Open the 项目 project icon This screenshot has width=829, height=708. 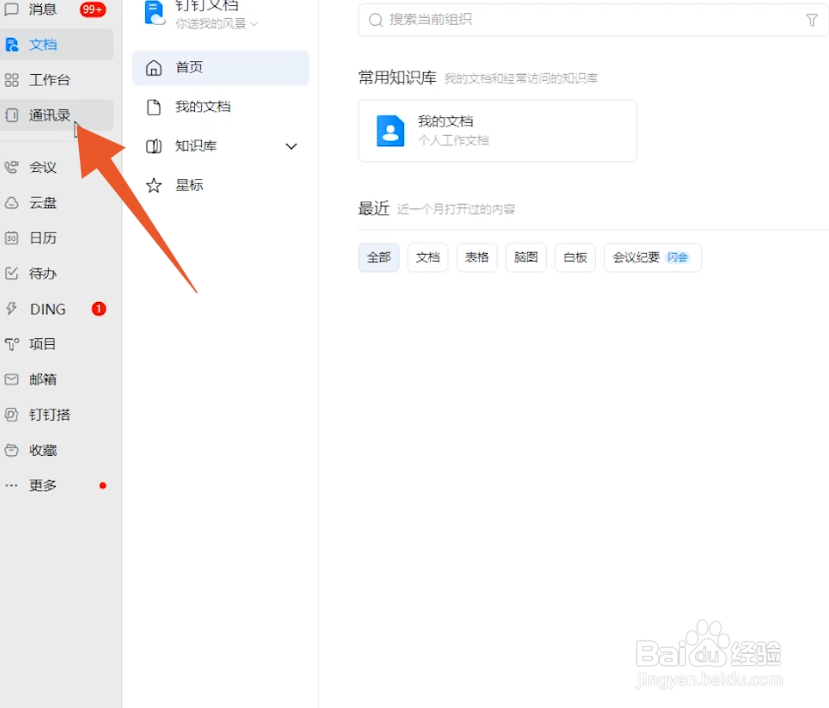tap(12, 344)
